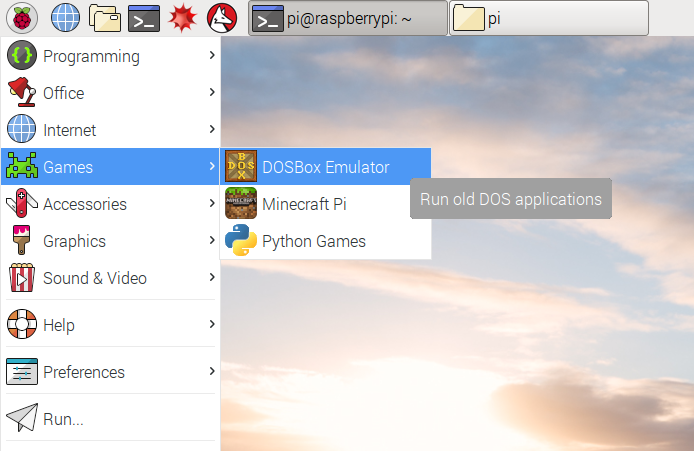This screenshot has width=694, height=451.
Task: Open the Graphics menu category
Action: 110,240
